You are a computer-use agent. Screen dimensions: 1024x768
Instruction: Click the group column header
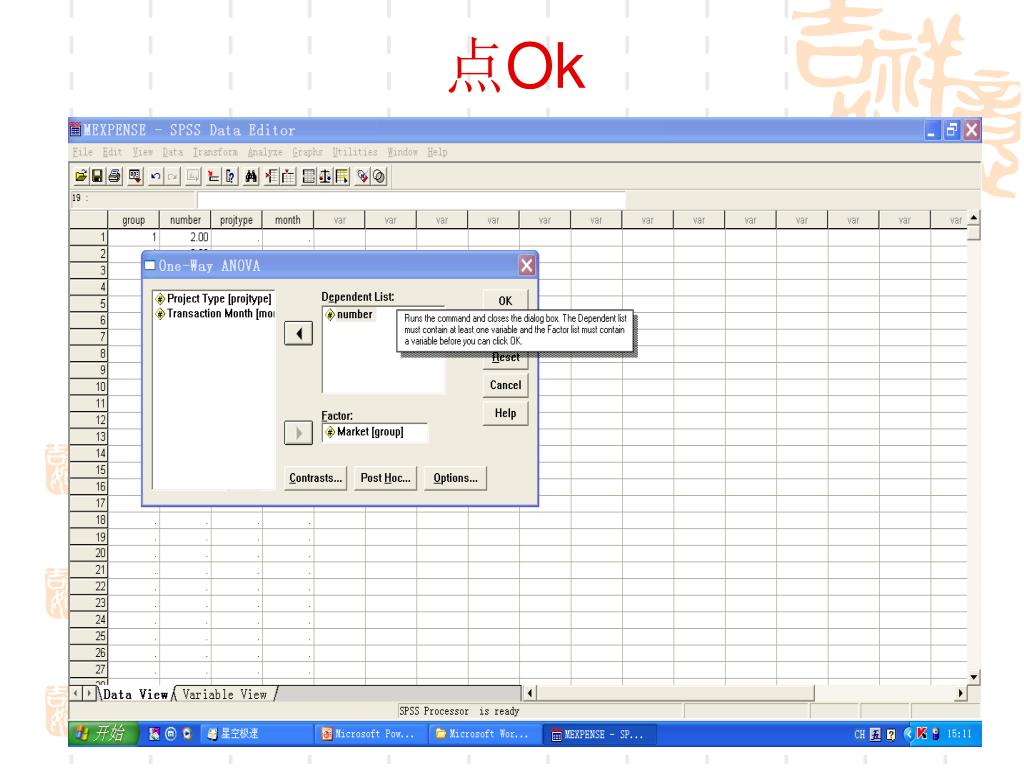[x=133, y=220]
